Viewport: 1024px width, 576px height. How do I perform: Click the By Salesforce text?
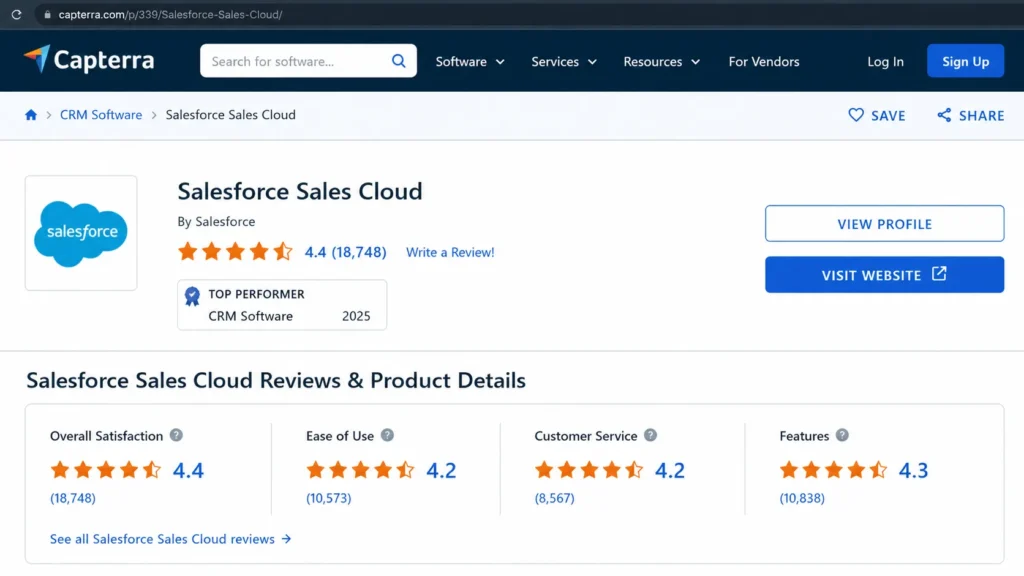pyautogui.click(x=216, y=221)
